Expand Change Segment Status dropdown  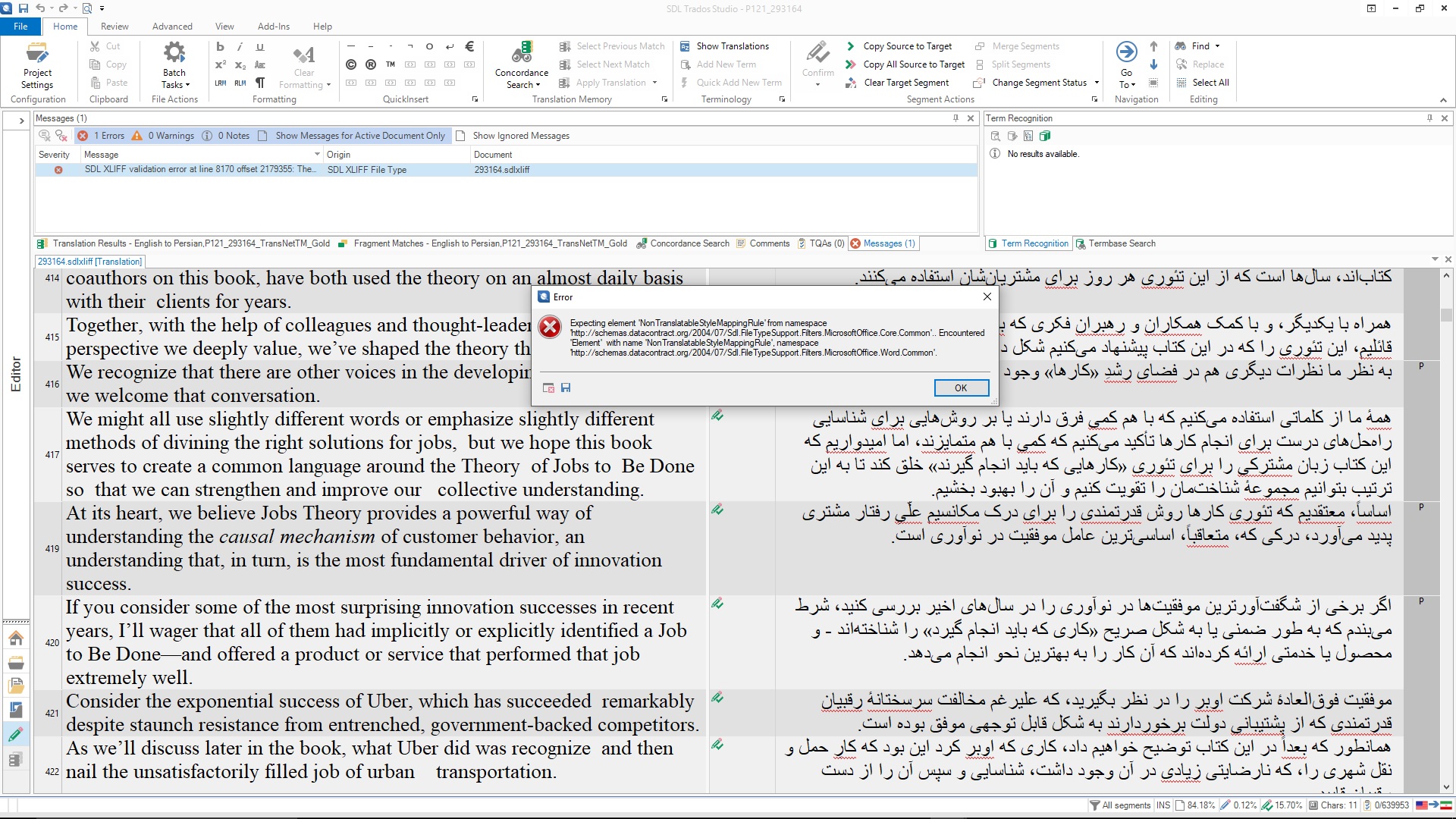1097,83
